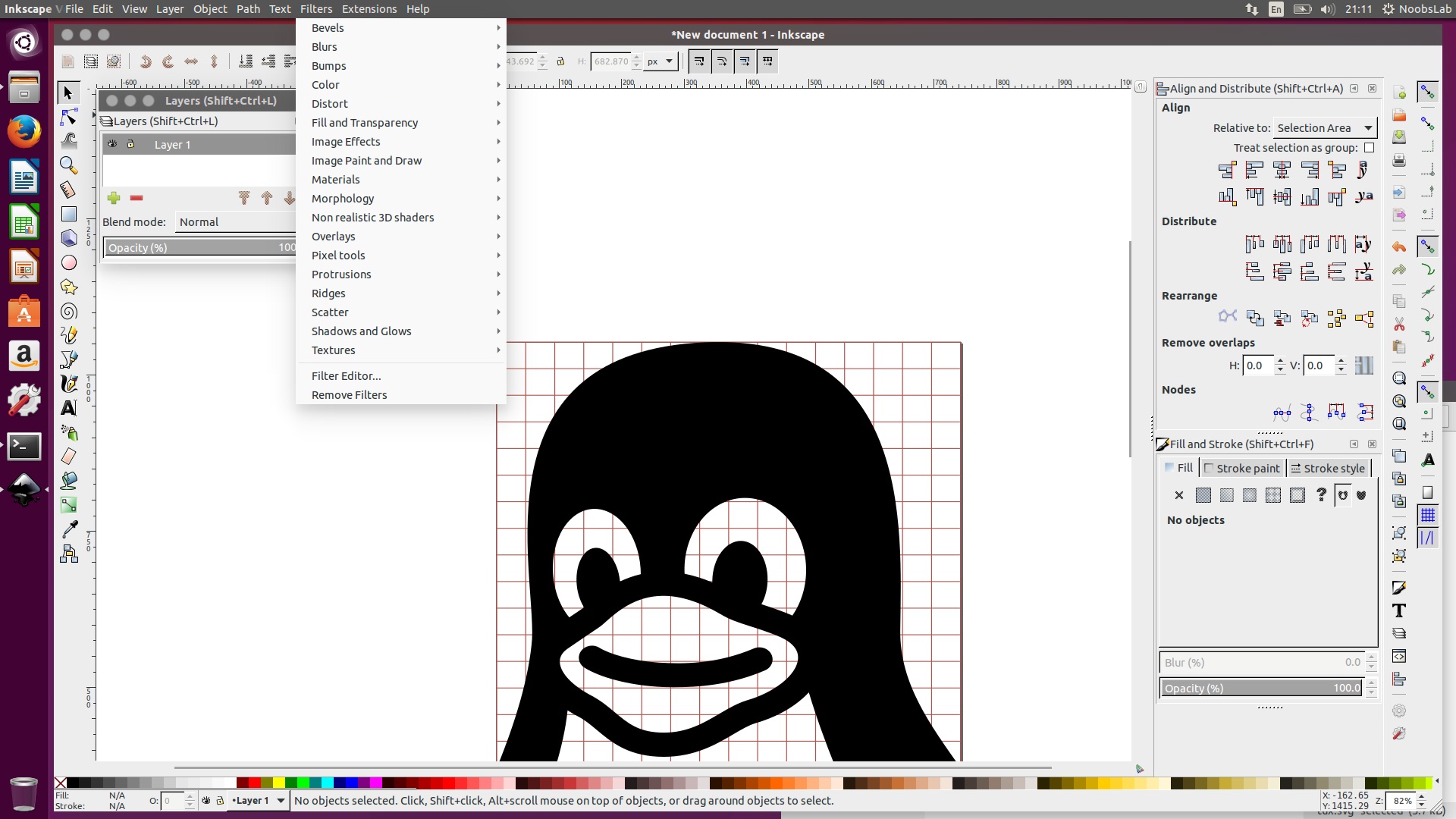Click the Filters menu item

pyautogui.click(x=315, y=8)
